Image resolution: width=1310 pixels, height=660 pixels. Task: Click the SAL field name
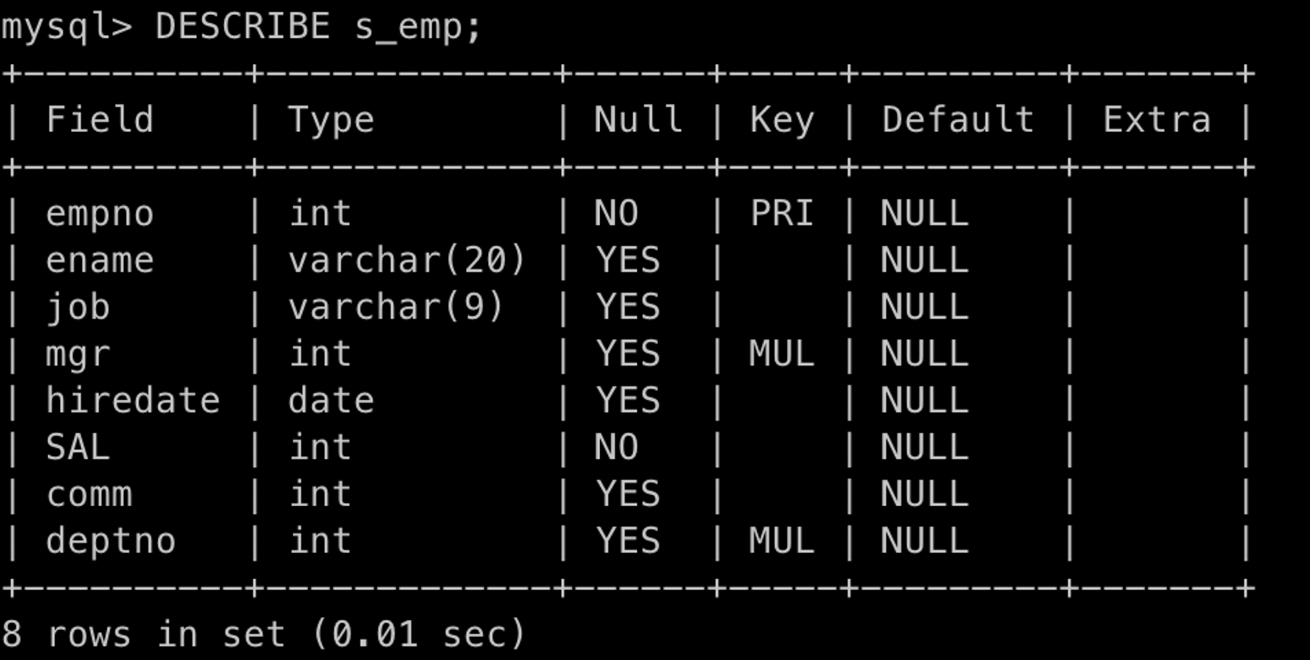coord(78,447)
